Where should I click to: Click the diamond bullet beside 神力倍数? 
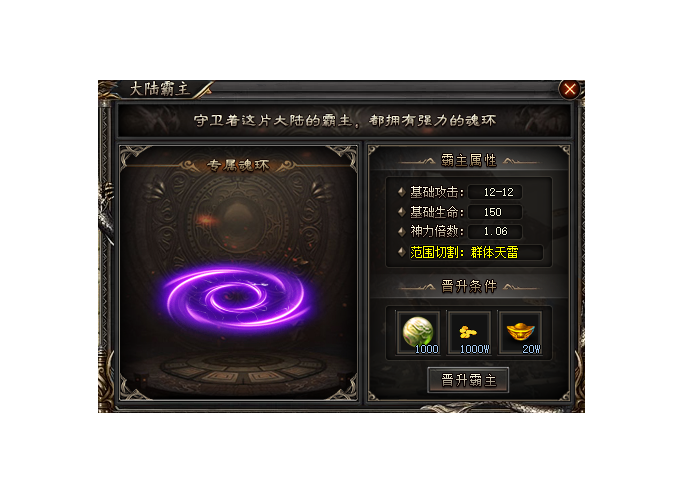point(402,231)
